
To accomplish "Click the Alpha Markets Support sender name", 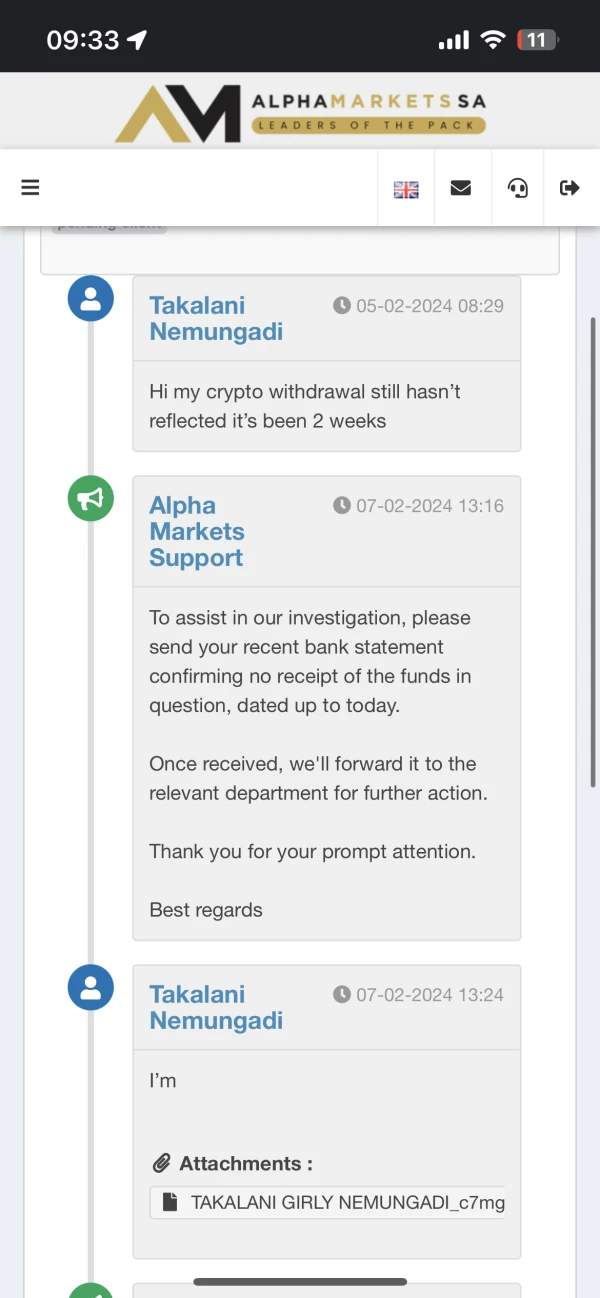I will point(197,531).
